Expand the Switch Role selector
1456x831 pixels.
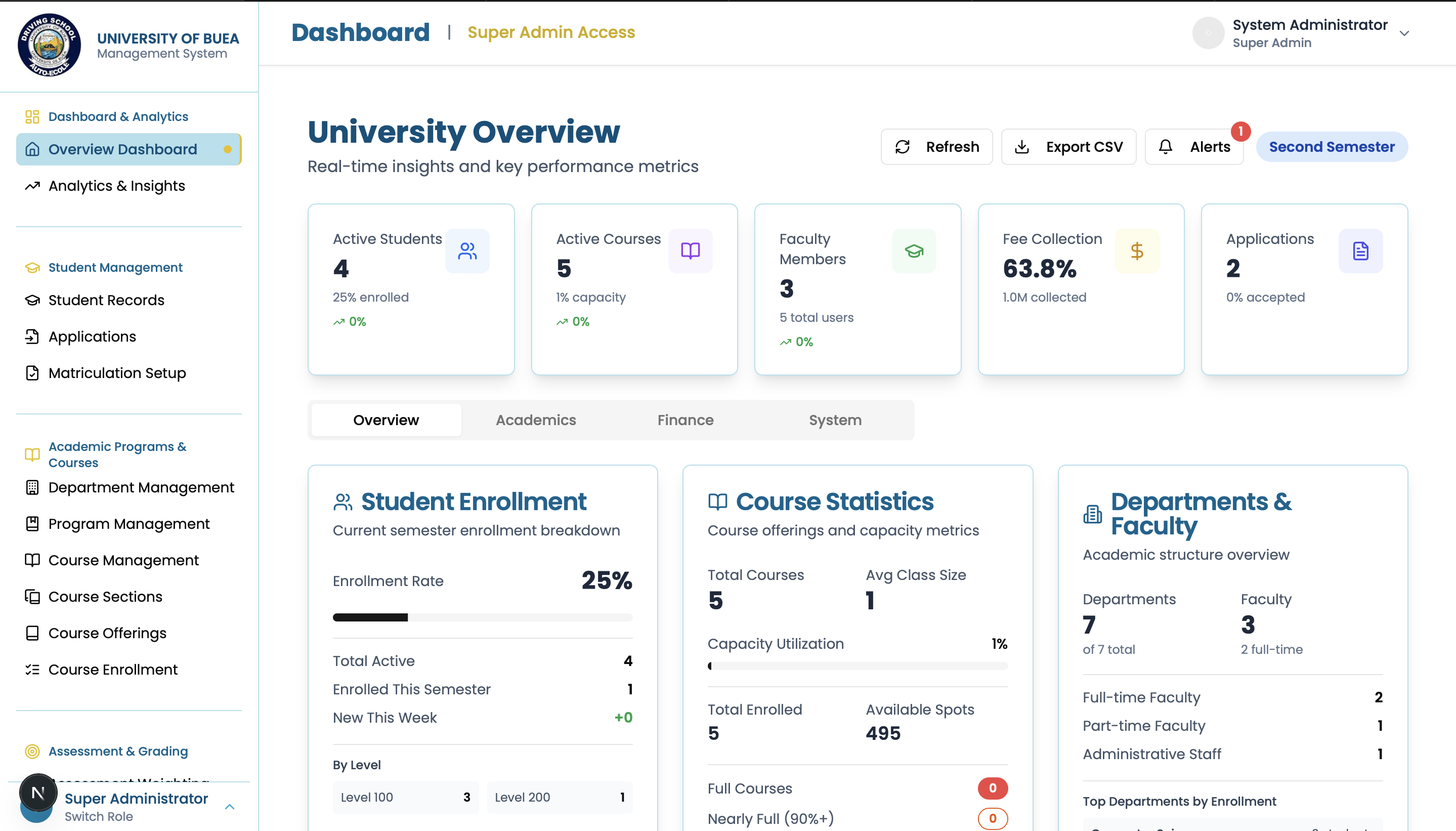pyautogui.click(x=99, y=816)
